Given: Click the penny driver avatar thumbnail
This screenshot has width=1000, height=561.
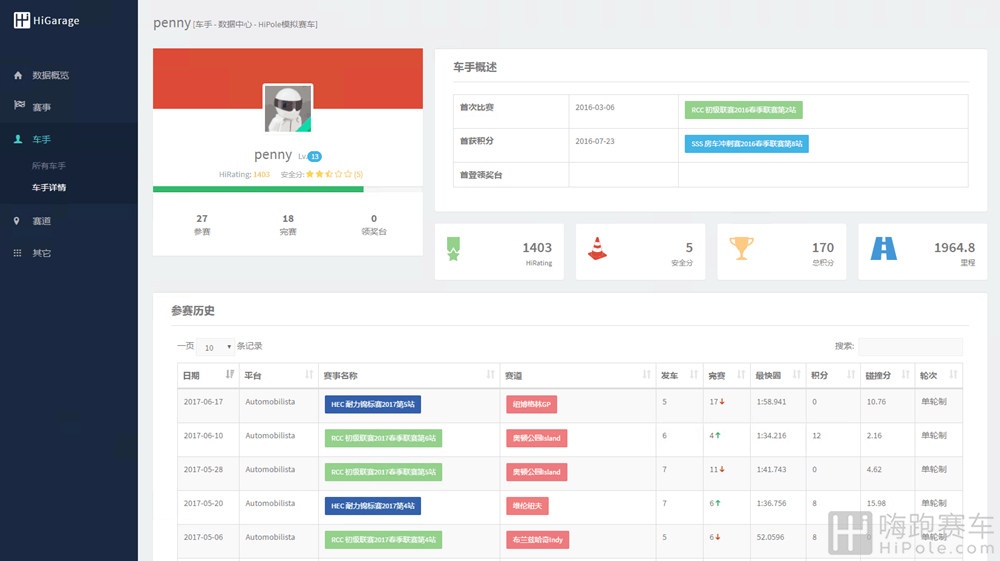Looking at the screenshot, I should pos(288,109).
